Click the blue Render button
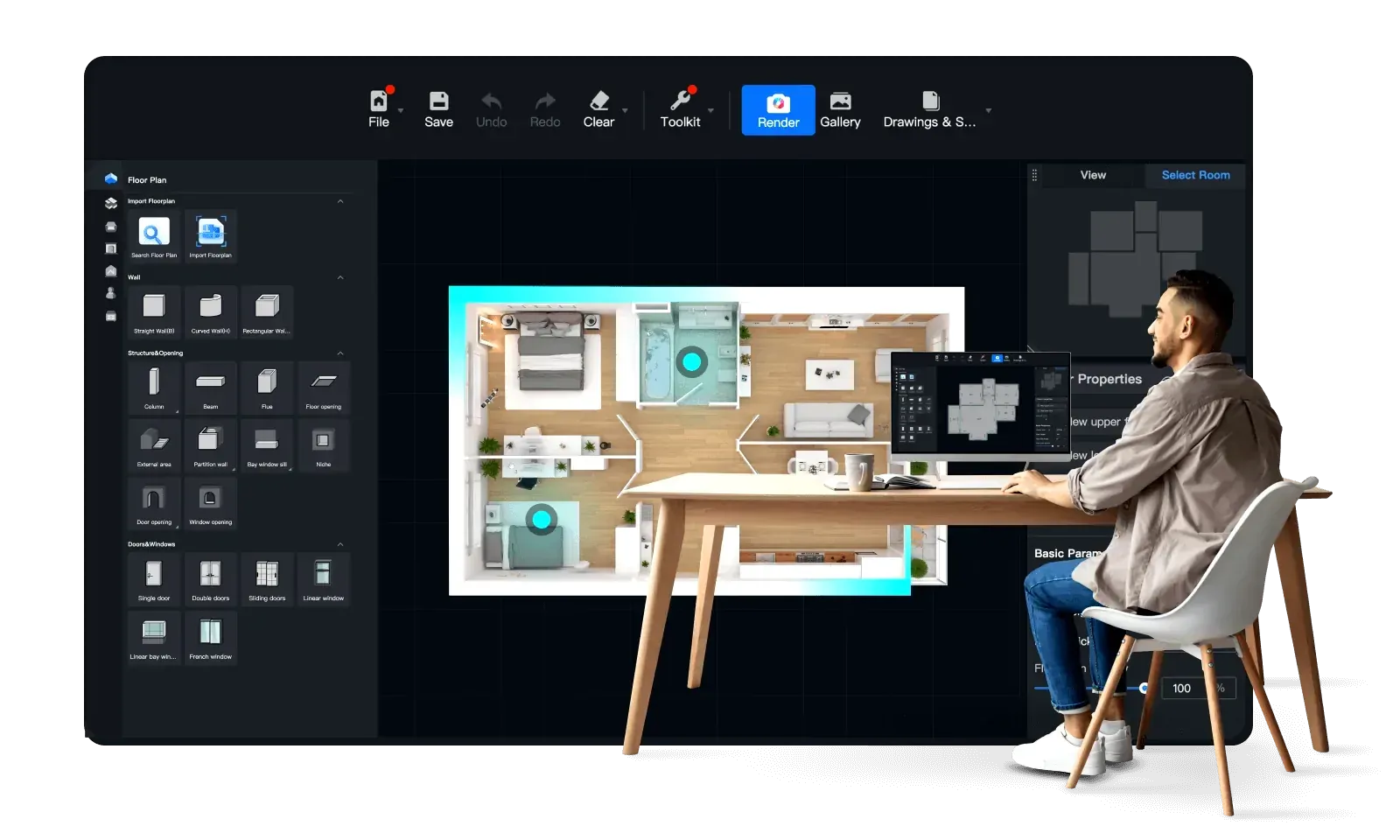The width and height of the screenshot is (1400, 840). point(777,109)
